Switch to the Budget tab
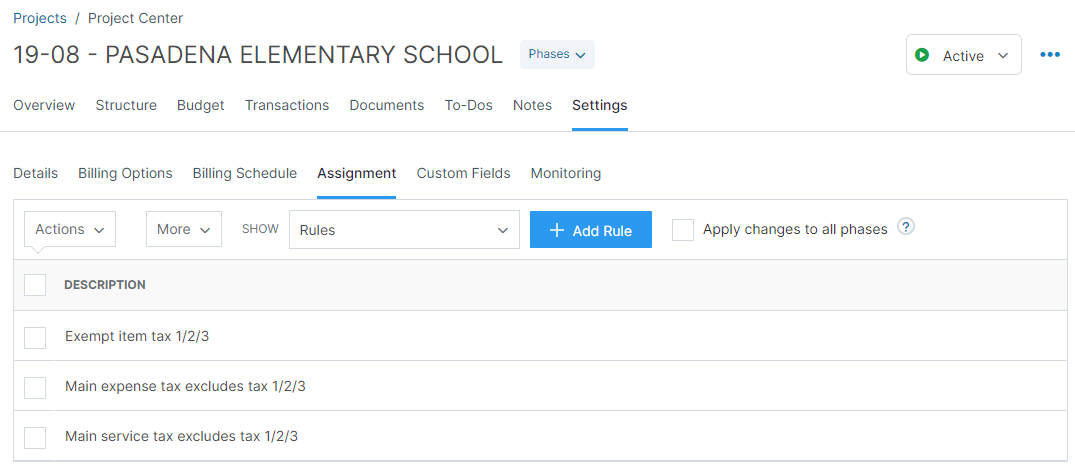The width and height of the screenshot is (1075, 472). (x=201, y=106)
